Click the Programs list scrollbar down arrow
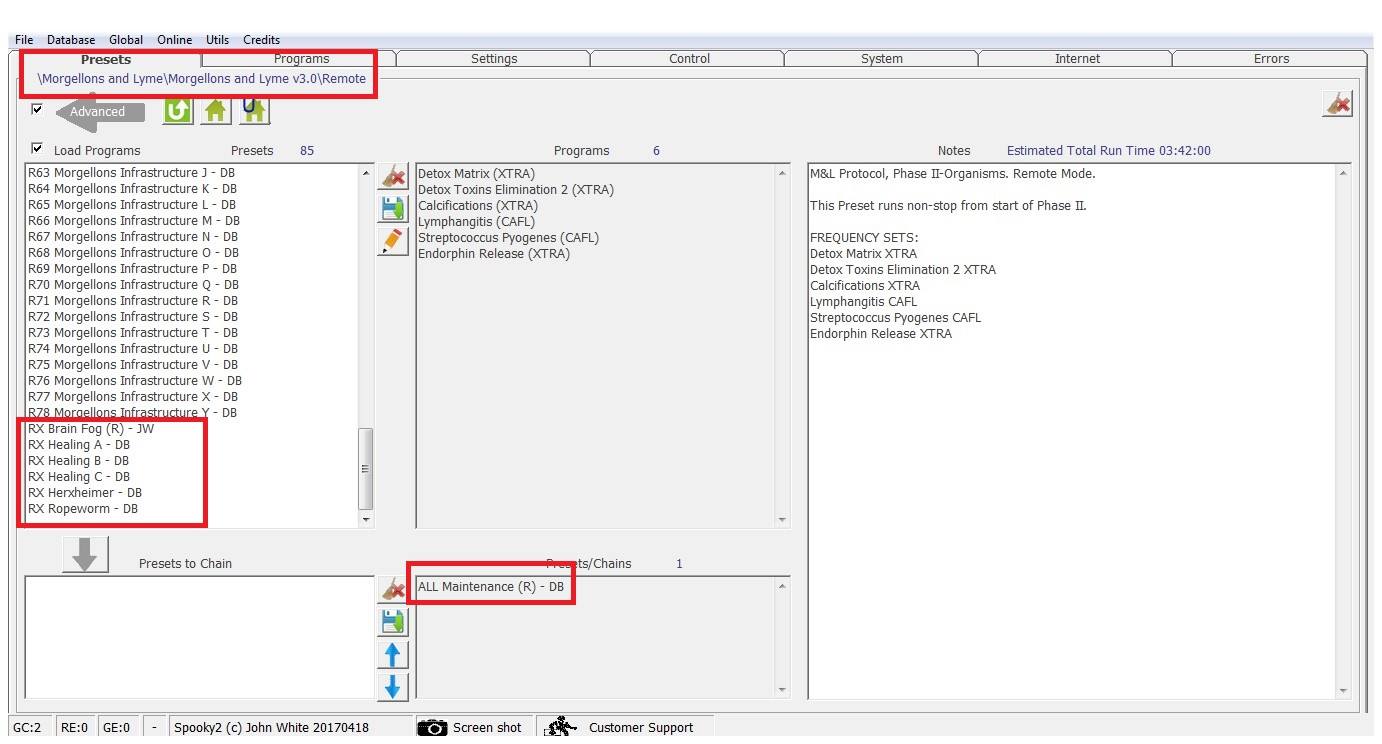 pyautogui.click(x=782, y=520)
